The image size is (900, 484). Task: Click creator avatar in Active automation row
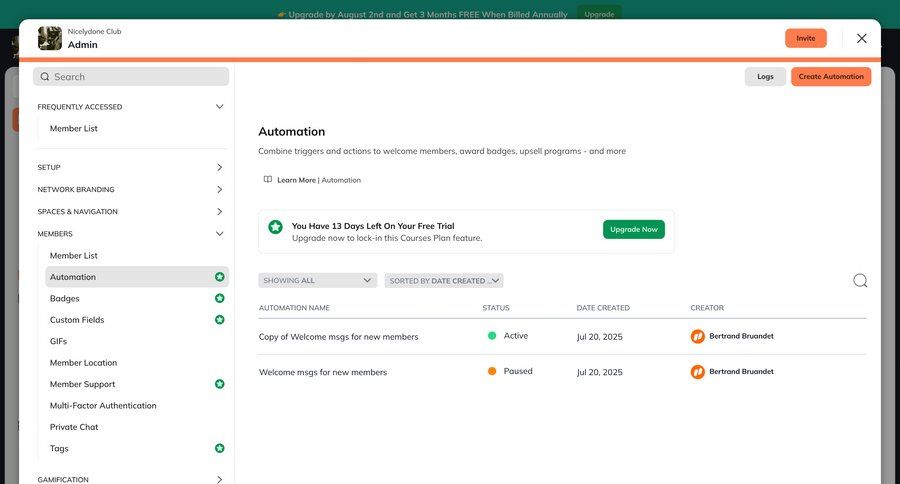[x=697, y=336]
